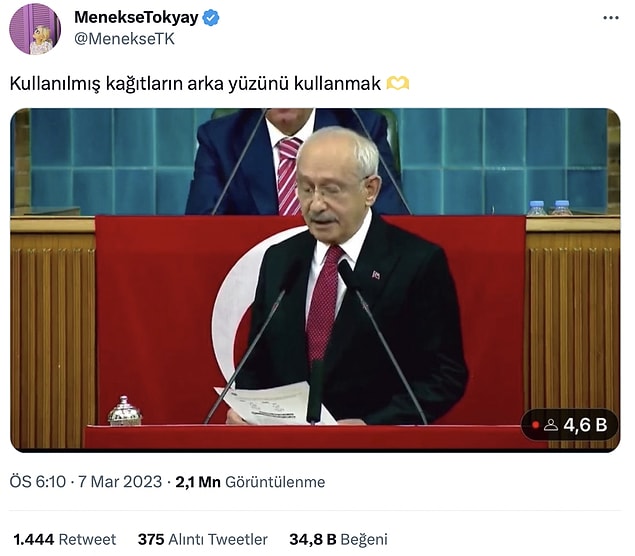Click the 7 Mar 2023 date
Viewport: 635px width, 556px height.
pyautogui.click(x=120, y=482)
